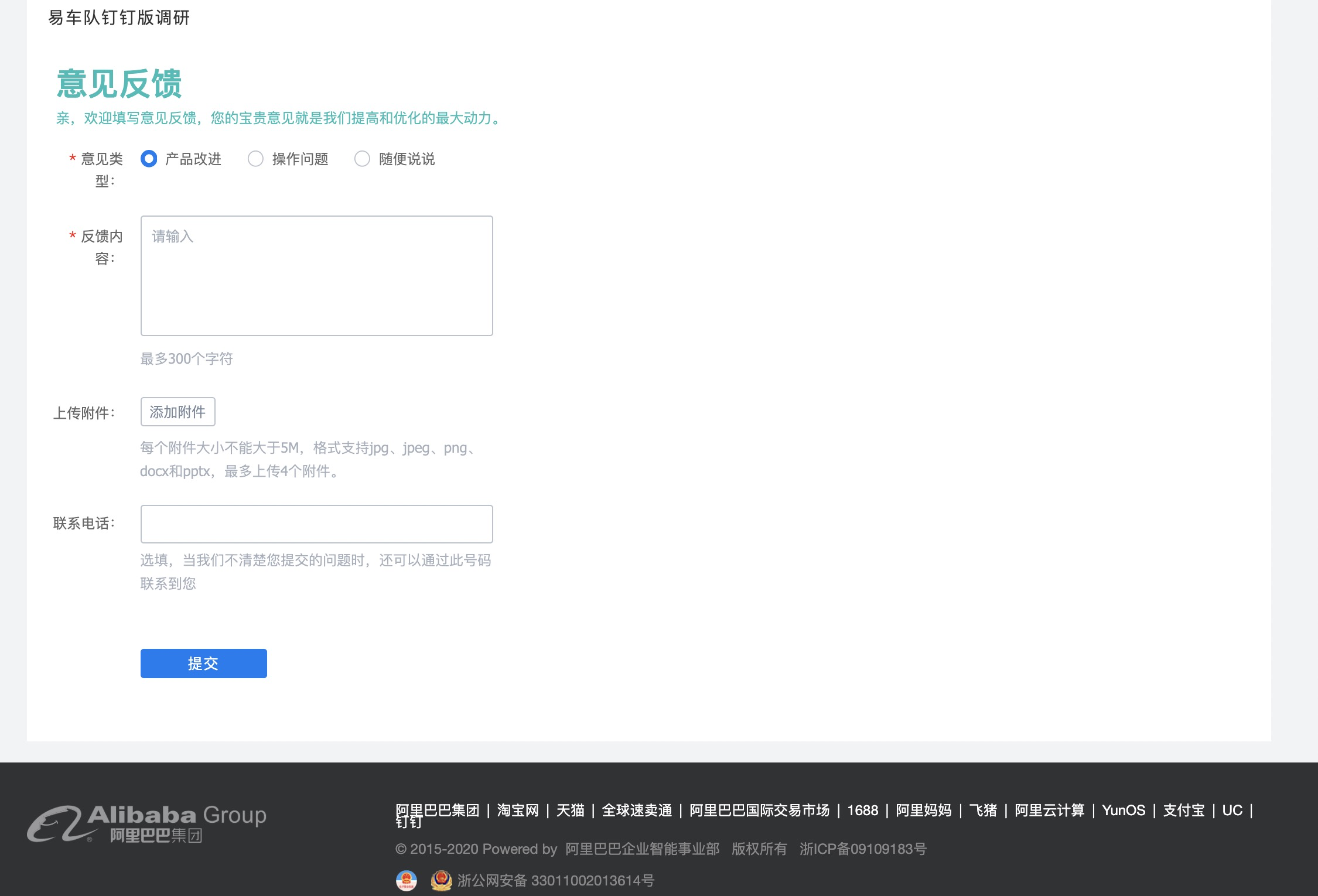Focus the 联系电话 input field
Viewport: 1318px width, 896px height.
316,524
